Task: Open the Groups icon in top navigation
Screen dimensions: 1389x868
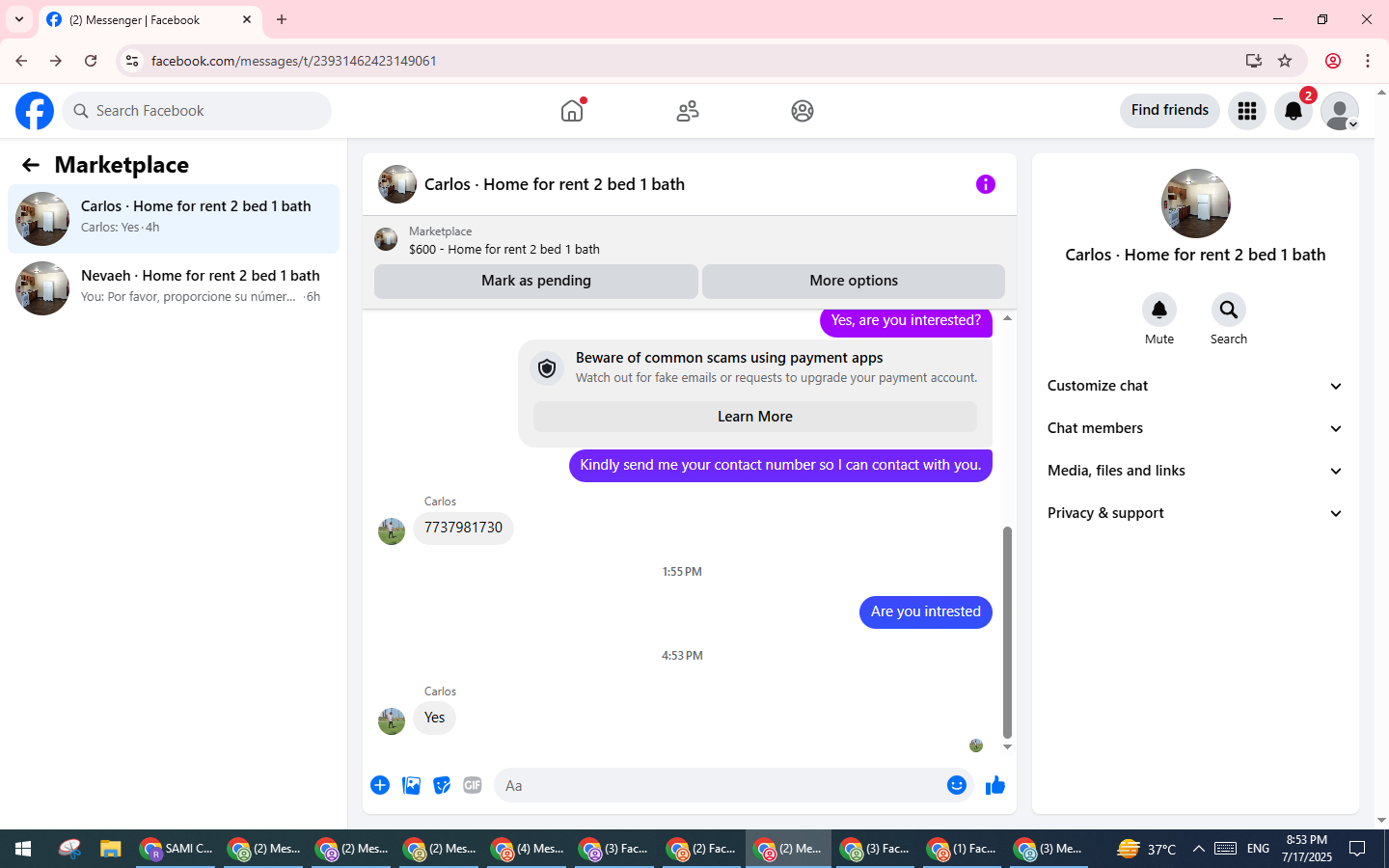Action: [x=803, y=111]
